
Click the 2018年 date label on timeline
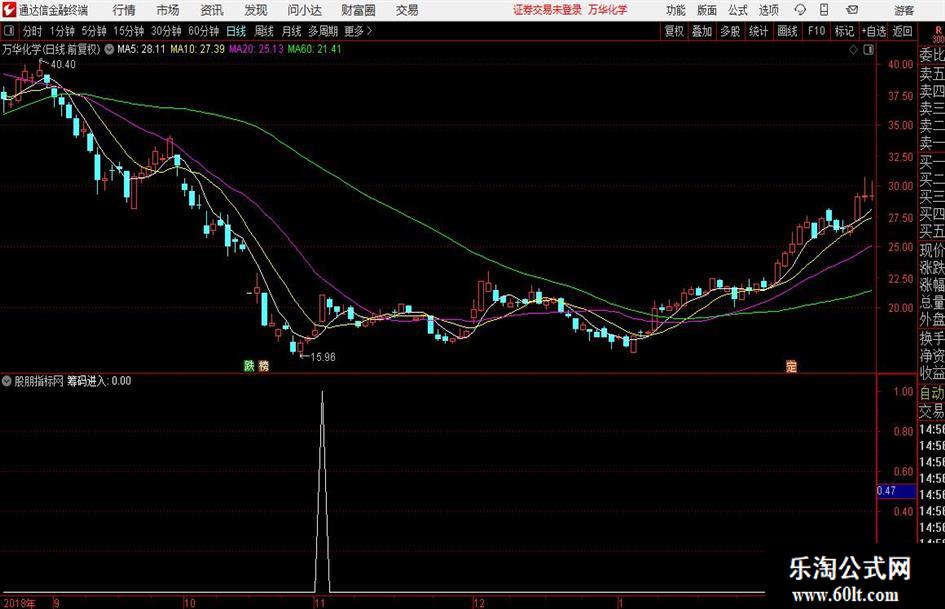tap(19, 603)
